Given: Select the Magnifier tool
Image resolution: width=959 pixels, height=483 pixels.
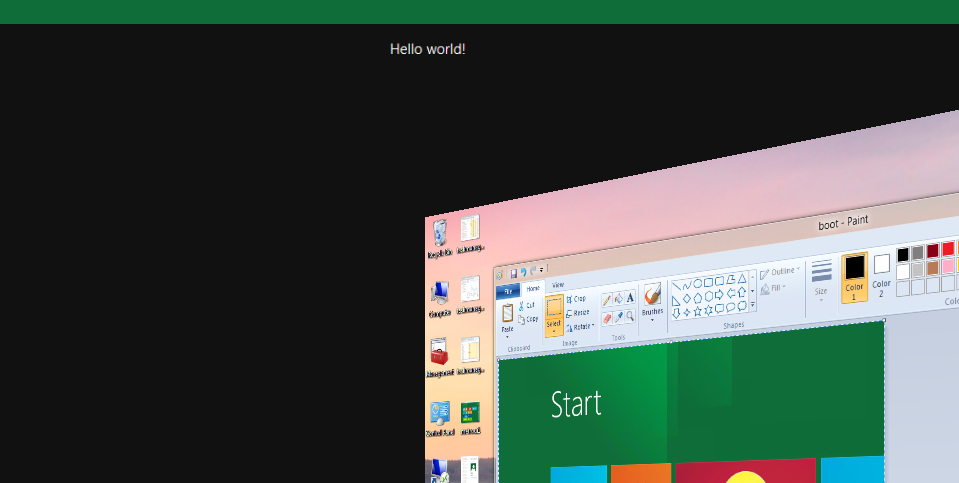Looking at the screenshot, I should [x=630, y=315].
